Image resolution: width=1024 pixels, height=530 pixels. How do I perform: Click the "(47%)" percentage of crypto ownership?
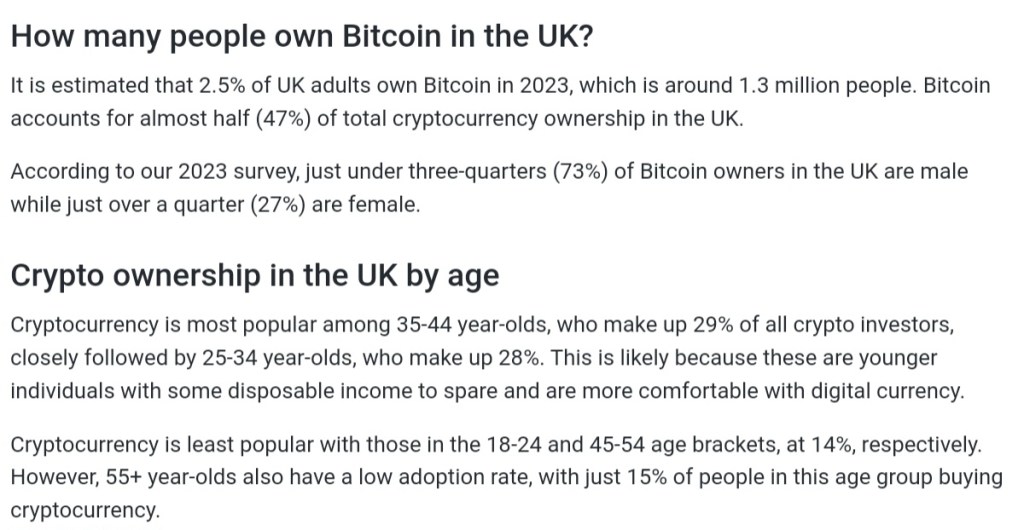[x=288, y=118]
